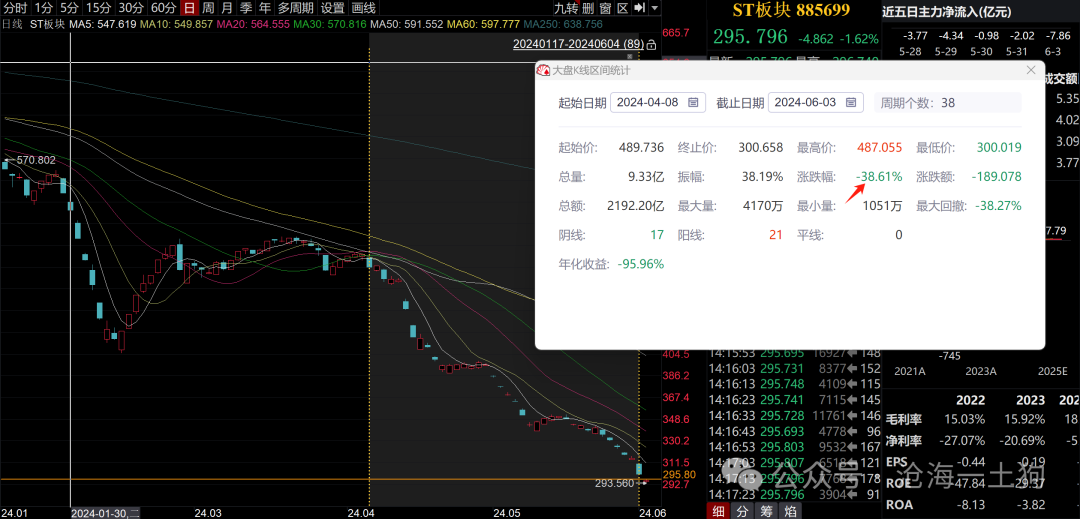This screenshot has height=519, width=1080.
Task: Click the 293.560 low price label
Action: [614, 484]
